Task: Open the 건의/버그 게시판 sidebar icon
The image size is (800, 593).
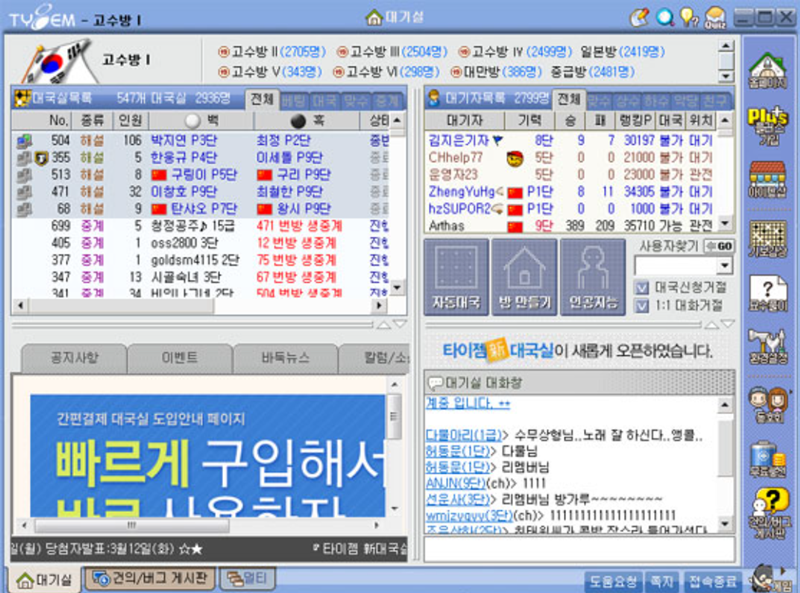Action: tap(769, 513)
